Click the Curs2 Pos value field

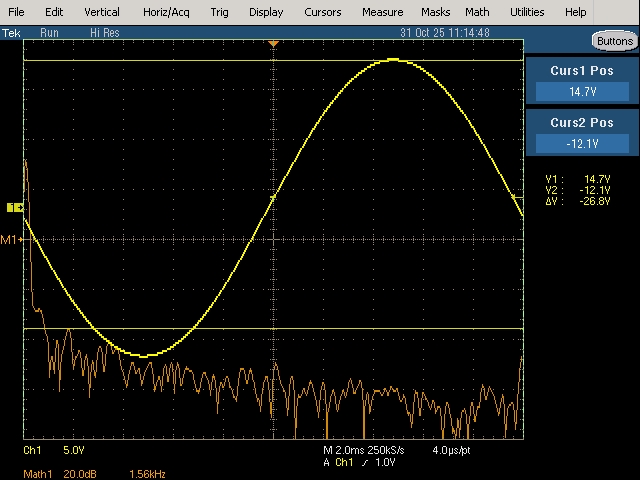[582, 144]
